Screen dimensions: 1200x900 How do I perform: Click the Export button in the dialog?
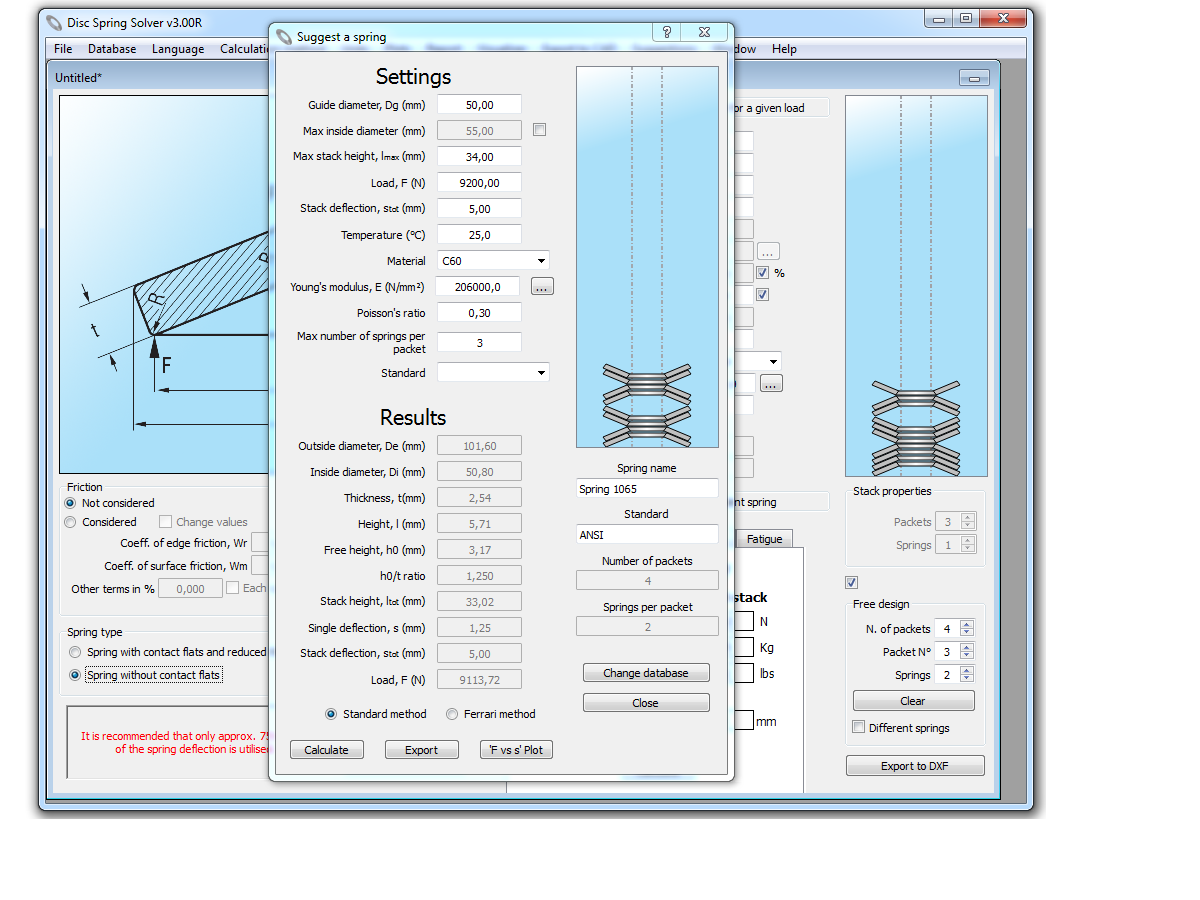(x=421, y=750)
